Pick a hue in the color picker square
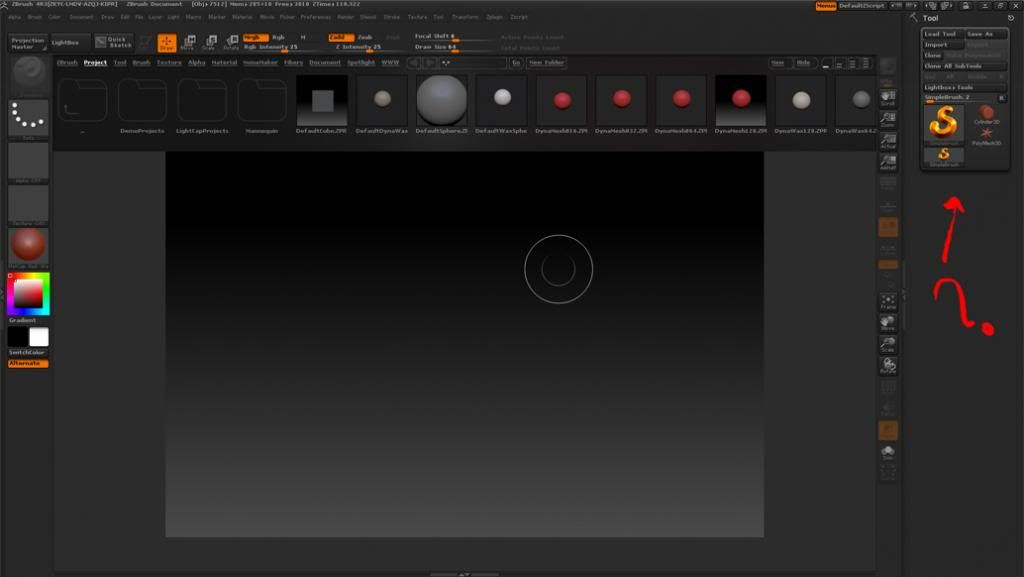Image resolution: width=1024 pixels, height=577 pixels. coord(29,294)
